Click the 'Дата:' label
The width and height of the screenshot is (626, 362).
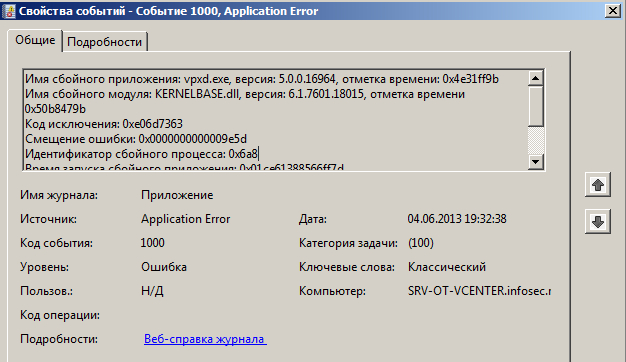[x=313, y=219]
